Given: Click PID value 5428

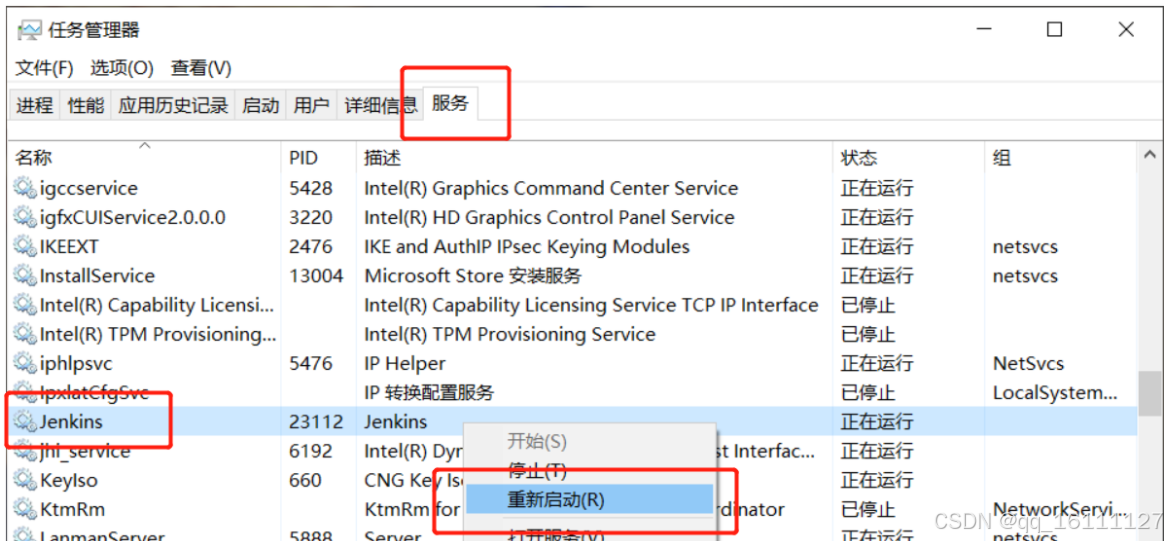Looking at the screenshot, I should coord(311,188).
